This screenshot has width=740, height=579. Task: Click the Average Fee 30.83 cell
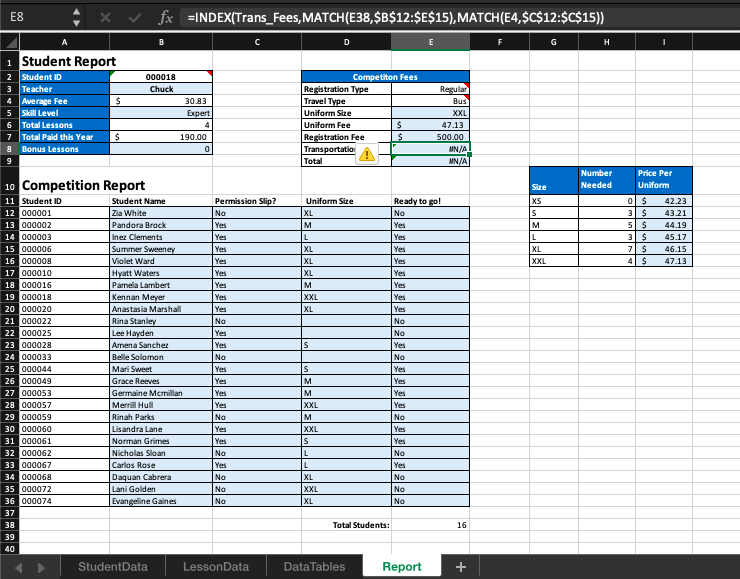coord(161,101)
